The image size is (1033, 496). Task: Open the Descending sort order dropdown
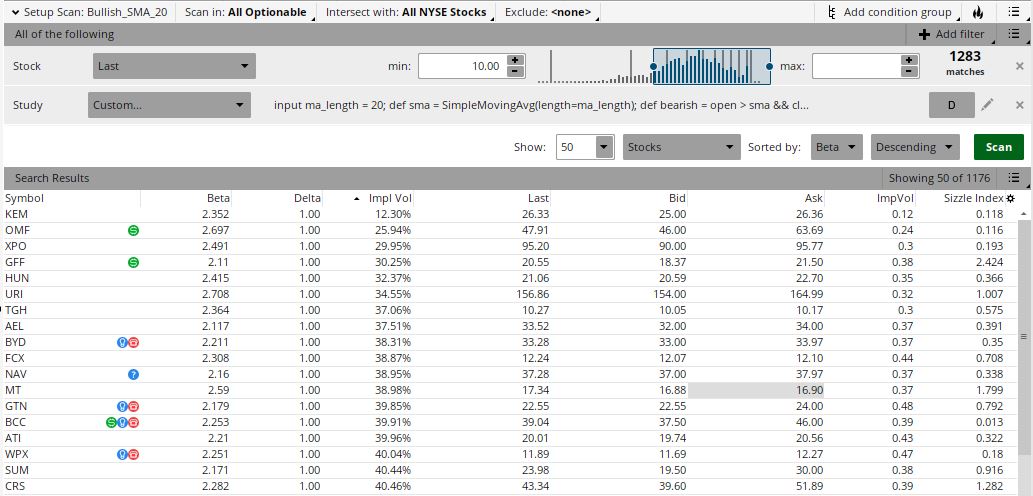(x=915, y=147)
